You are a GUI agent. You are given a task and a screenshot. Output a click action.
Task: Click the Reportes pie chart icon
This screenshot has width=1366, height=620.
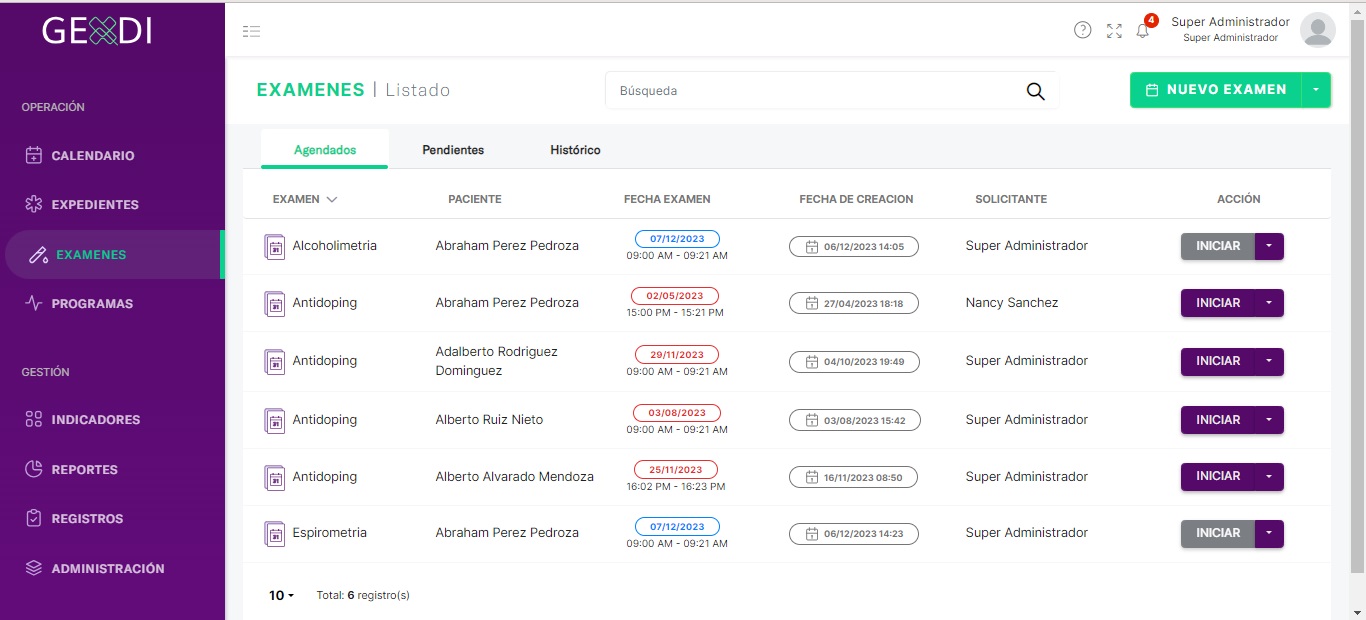pos(34,469)
